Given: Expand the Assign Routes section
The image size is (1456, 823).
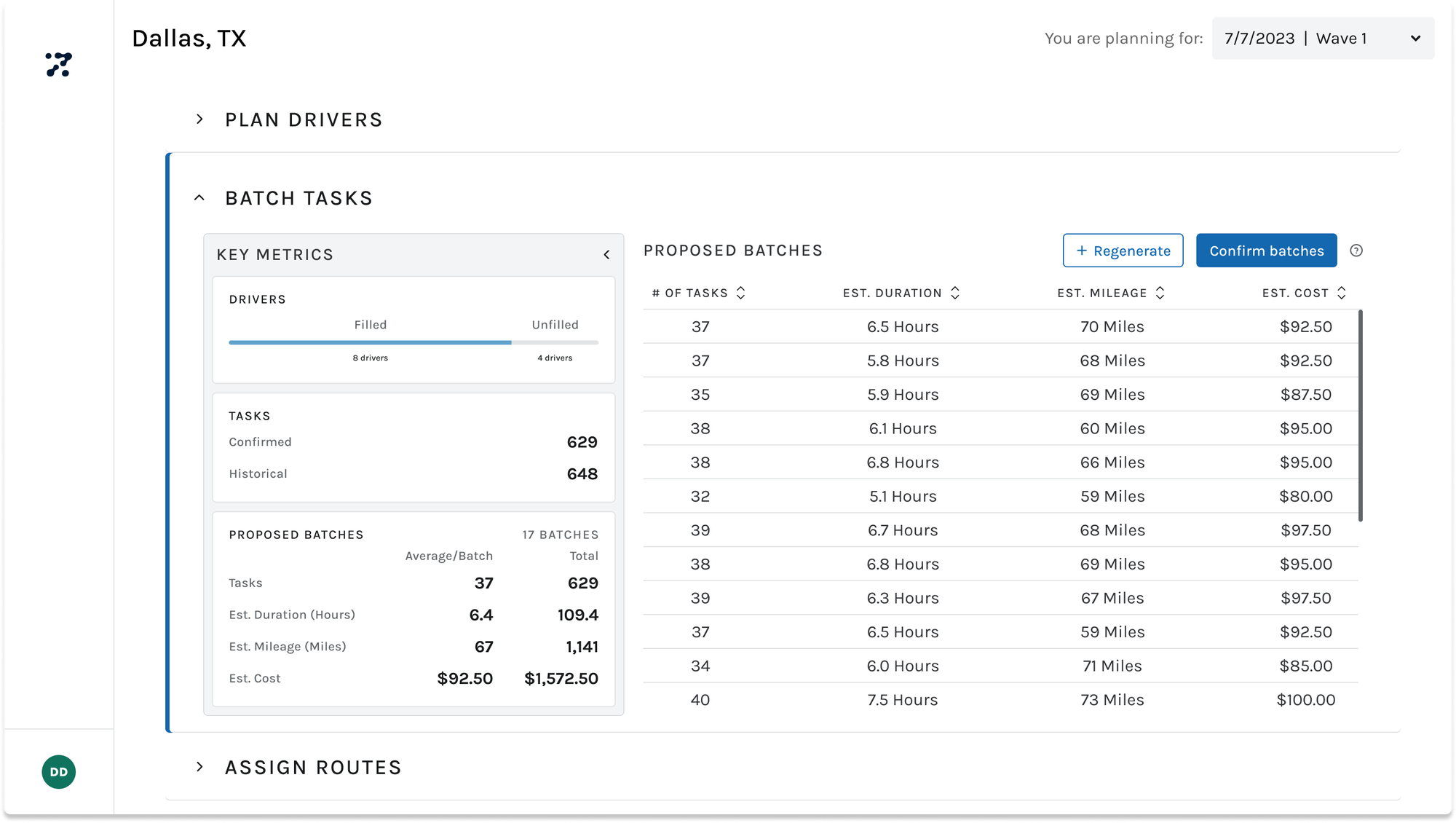Looking at the screenshot, I should pyautogui.click(x=200, y=767).
